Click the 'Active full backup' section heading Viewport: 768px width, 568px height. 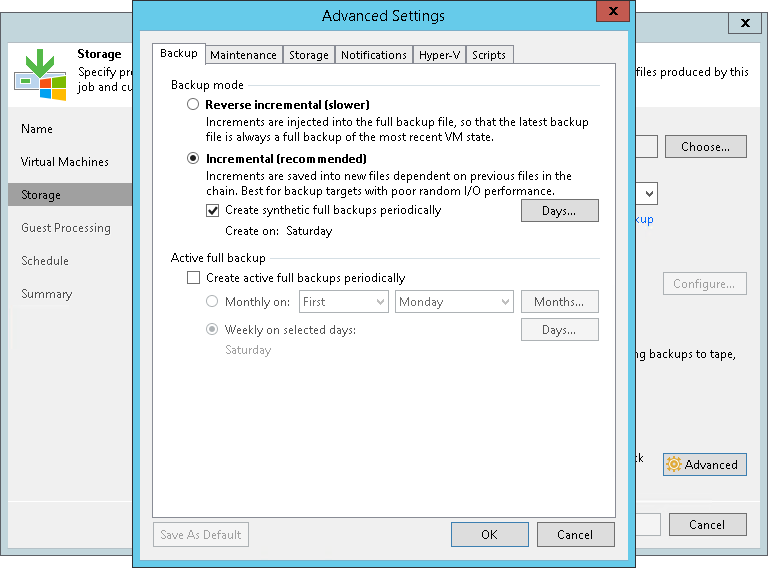point(218,258)
